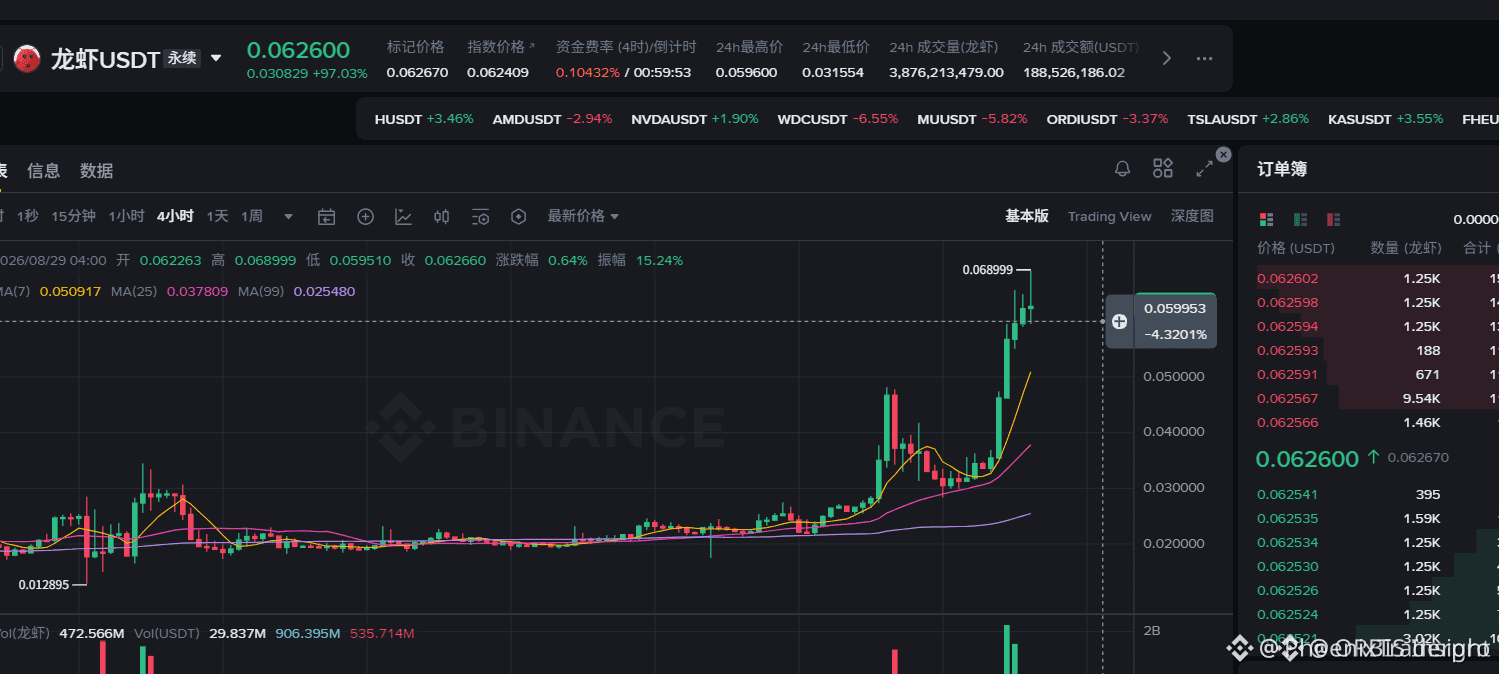Image resolution: width=1499 pixels, height=674 pixels.
Task: Open the technical indicators line-chart icon
Action: tap(403, 216)
